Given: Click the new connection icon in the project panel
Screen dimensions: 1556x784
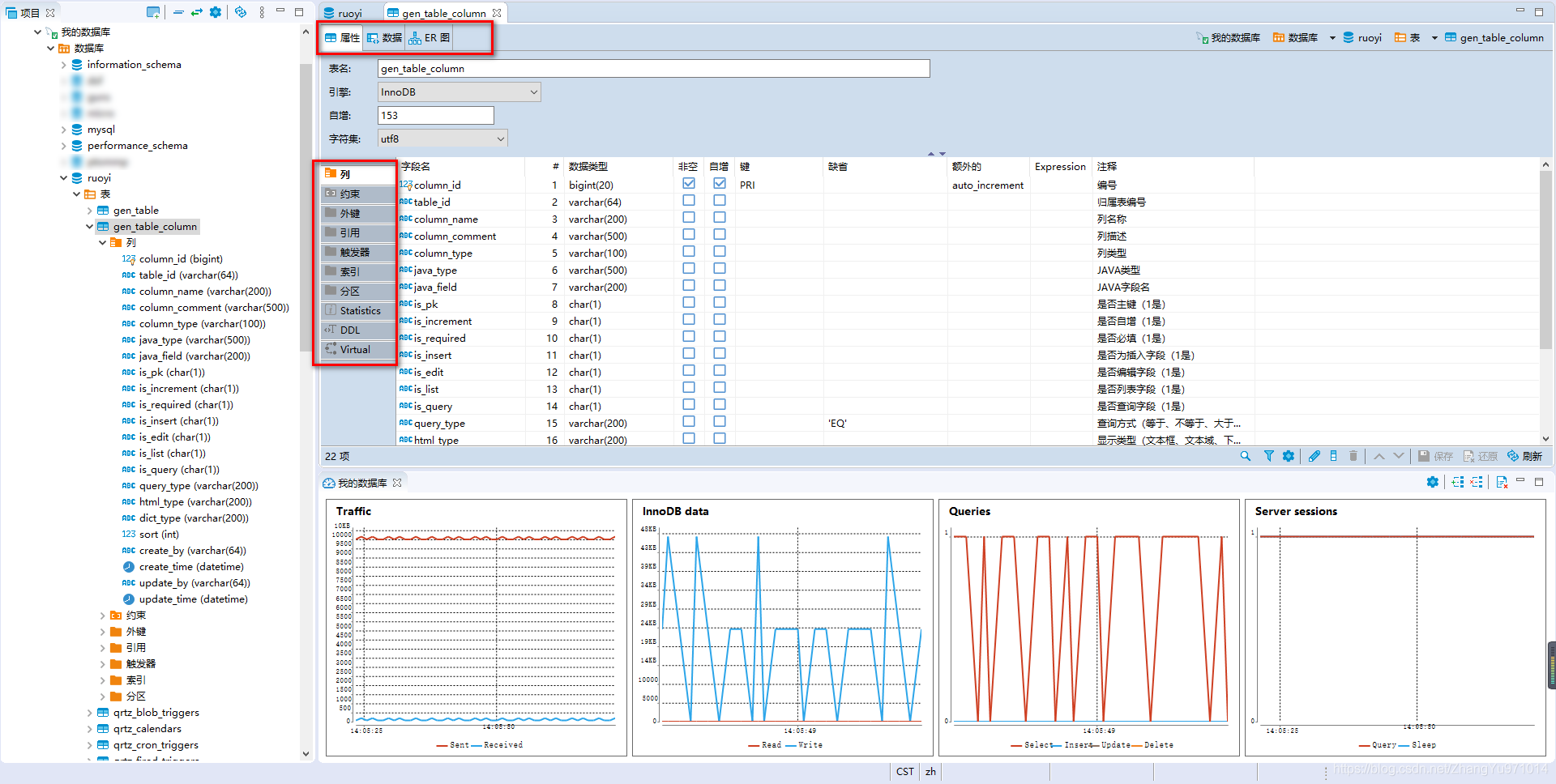Looking at the screenshot, I should point(152,12).
